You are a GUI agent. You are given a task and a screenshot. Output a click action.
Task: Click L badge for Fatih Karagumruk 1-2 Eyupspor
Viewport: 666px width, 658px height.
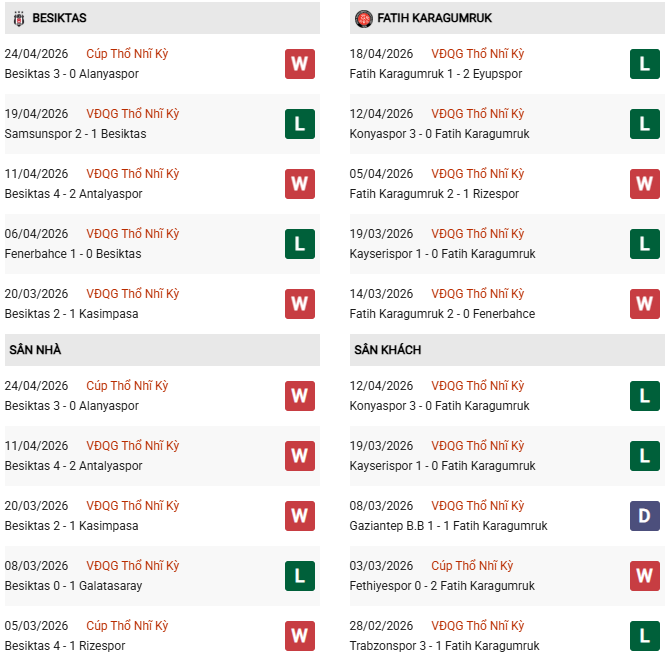(645, 64)
